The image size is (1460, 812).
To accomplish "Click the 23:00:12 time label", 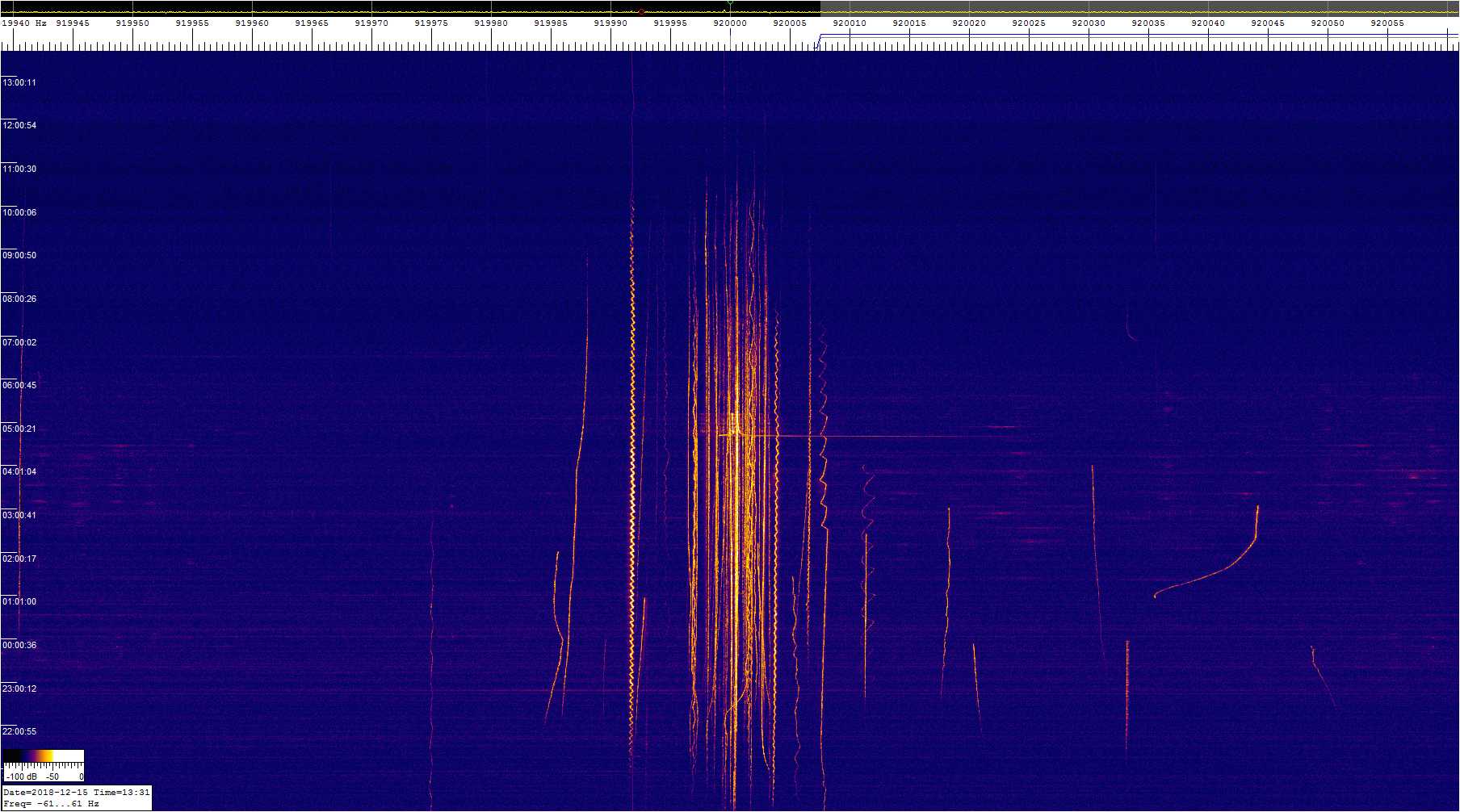I will pos(19,689).
